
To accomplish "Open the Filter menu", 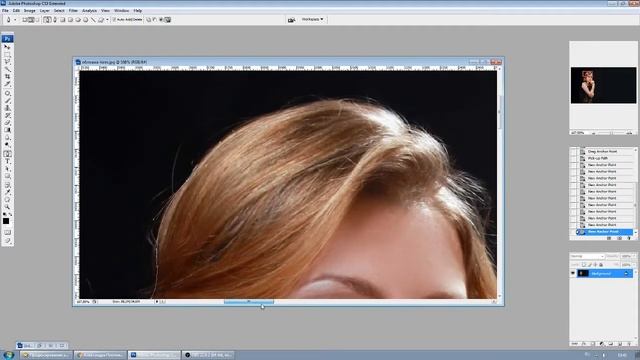I will 73,11.
